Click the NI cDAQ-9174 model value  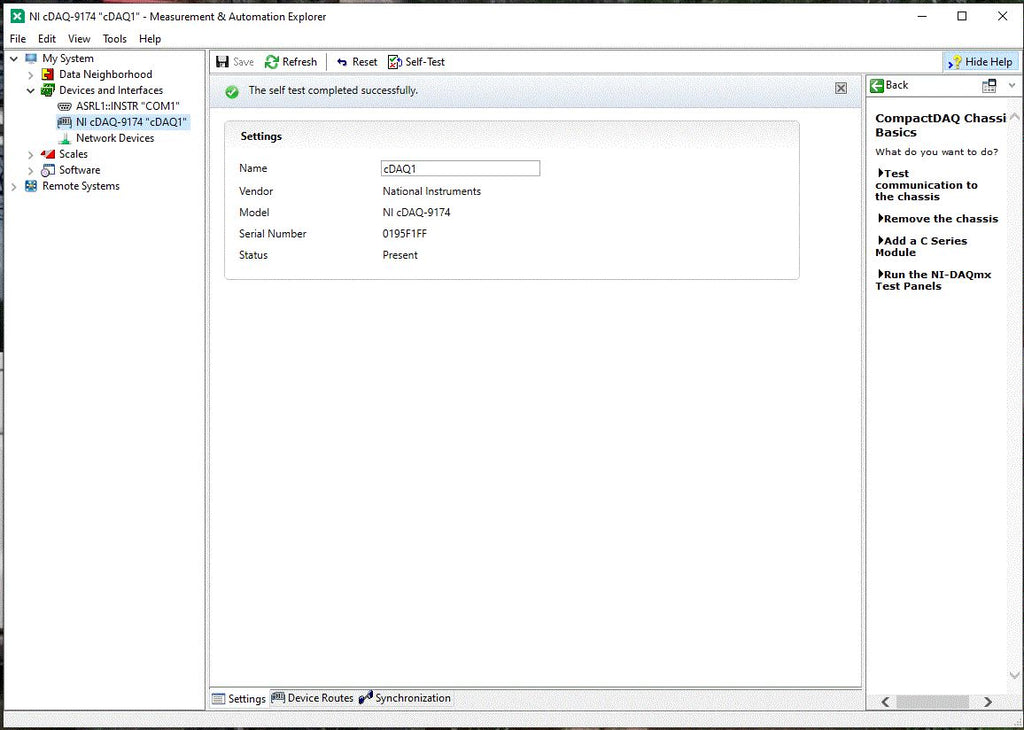[416, 213]
